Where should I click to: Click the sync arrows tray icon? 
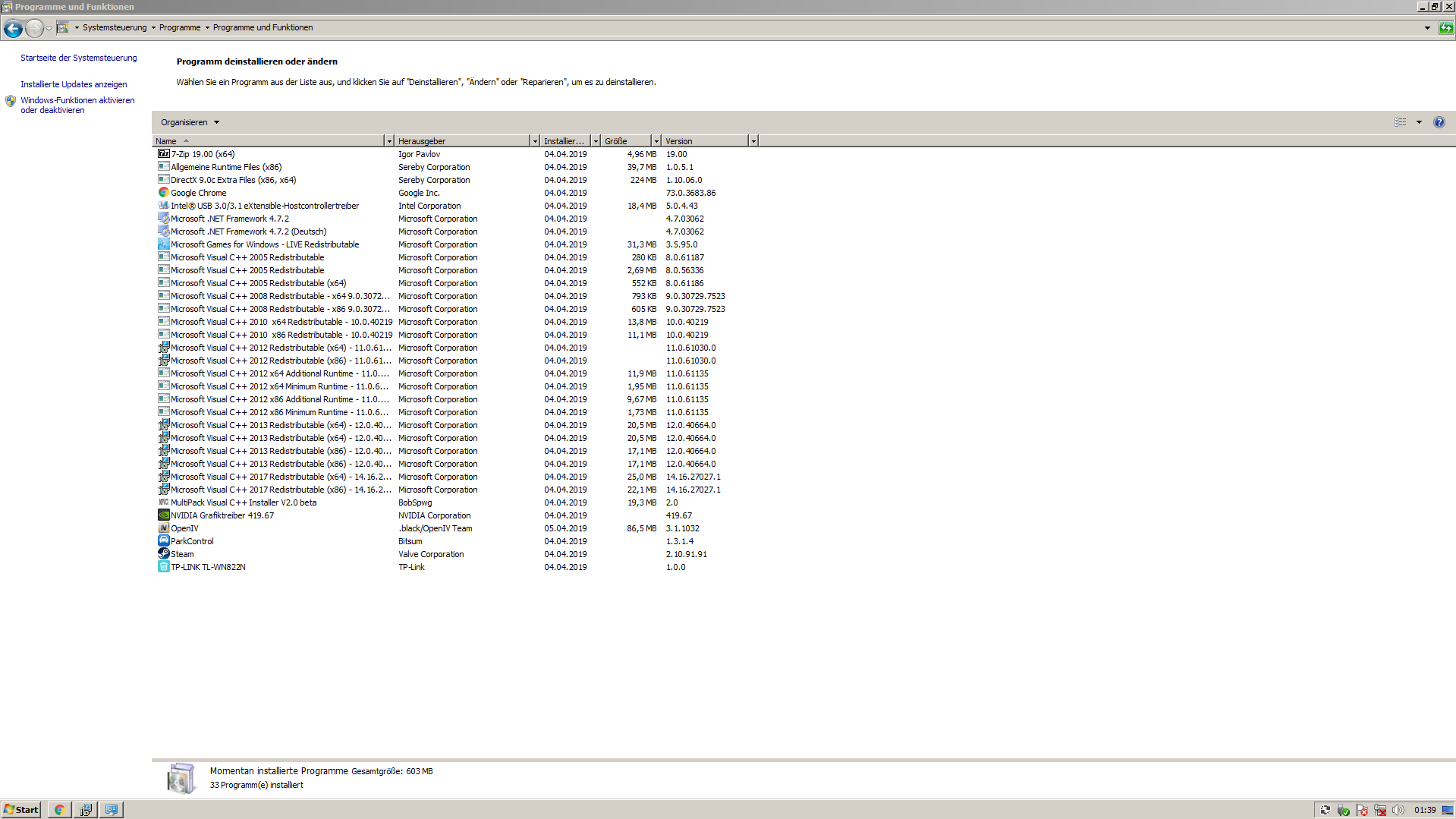click(x=1325, y=810)
